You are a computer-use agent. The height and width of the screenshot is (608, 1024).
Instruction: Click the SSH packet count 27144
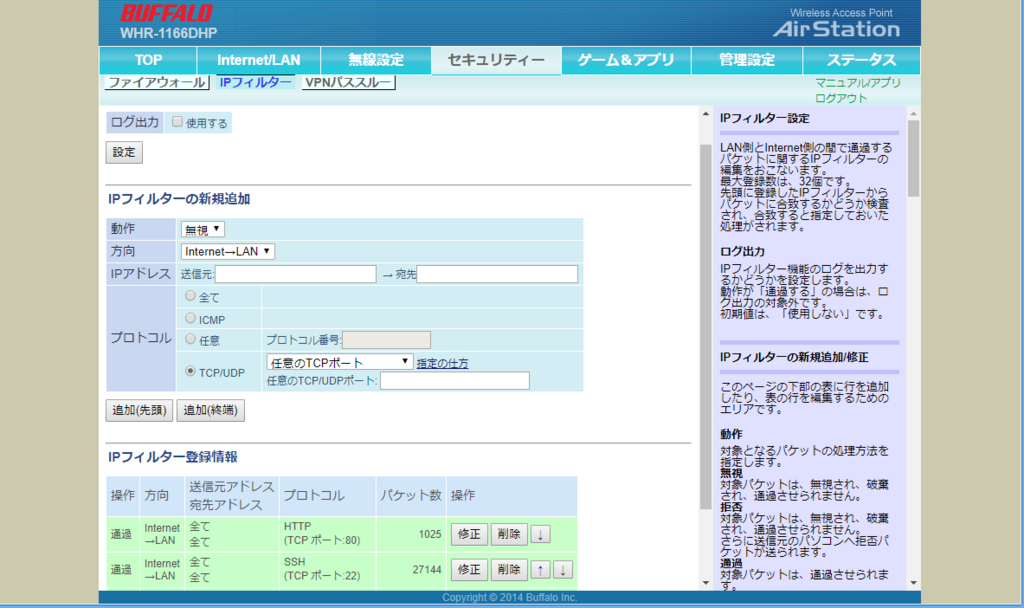click(427, 569)
